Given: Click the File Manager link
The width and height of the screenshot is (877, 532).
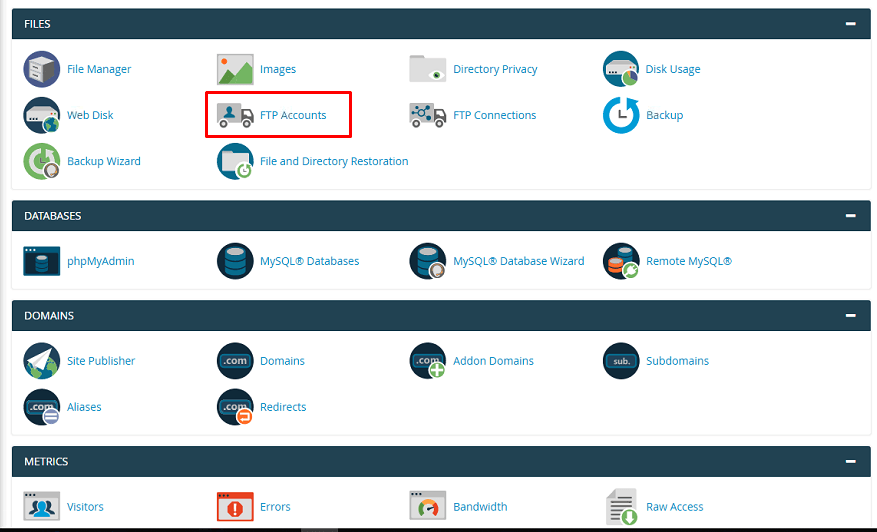Looking at the screenshot, I should pos(99,69).
